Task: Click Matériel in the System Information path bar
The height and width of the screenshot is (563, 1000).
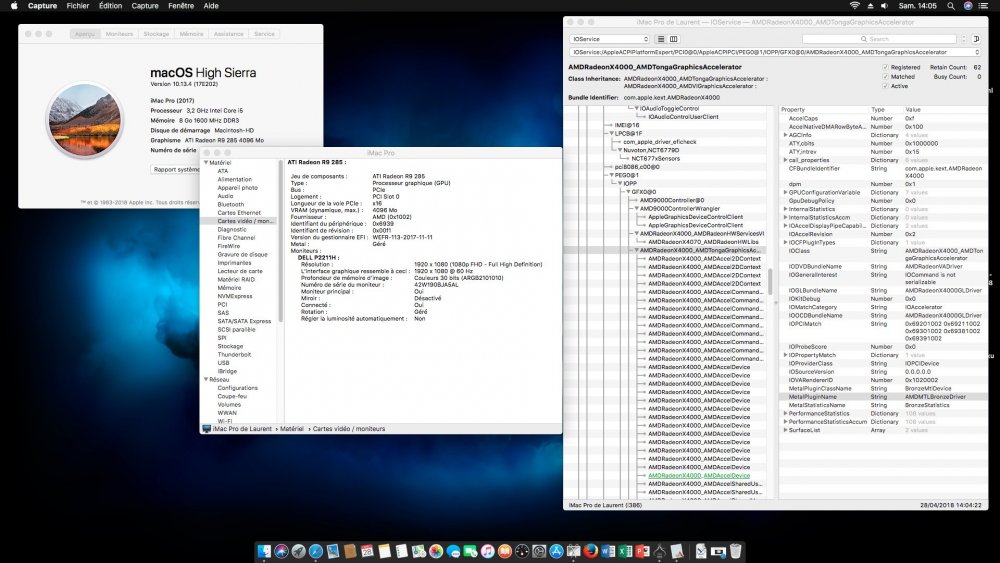Action: tap(291, 428)
